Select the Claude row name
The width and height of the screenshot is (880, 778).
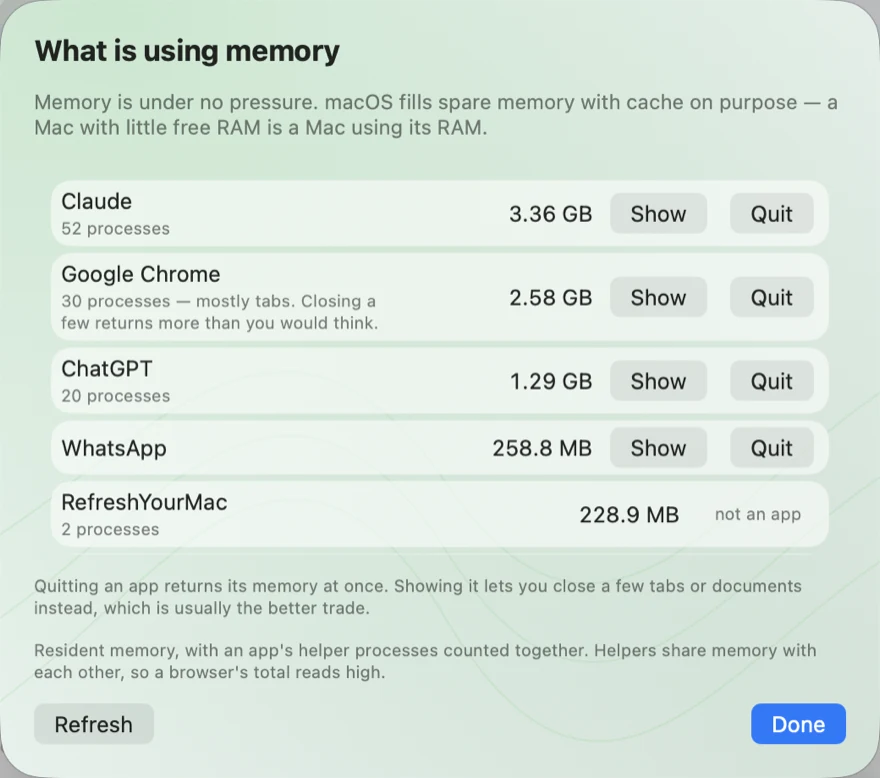[97, 202]
